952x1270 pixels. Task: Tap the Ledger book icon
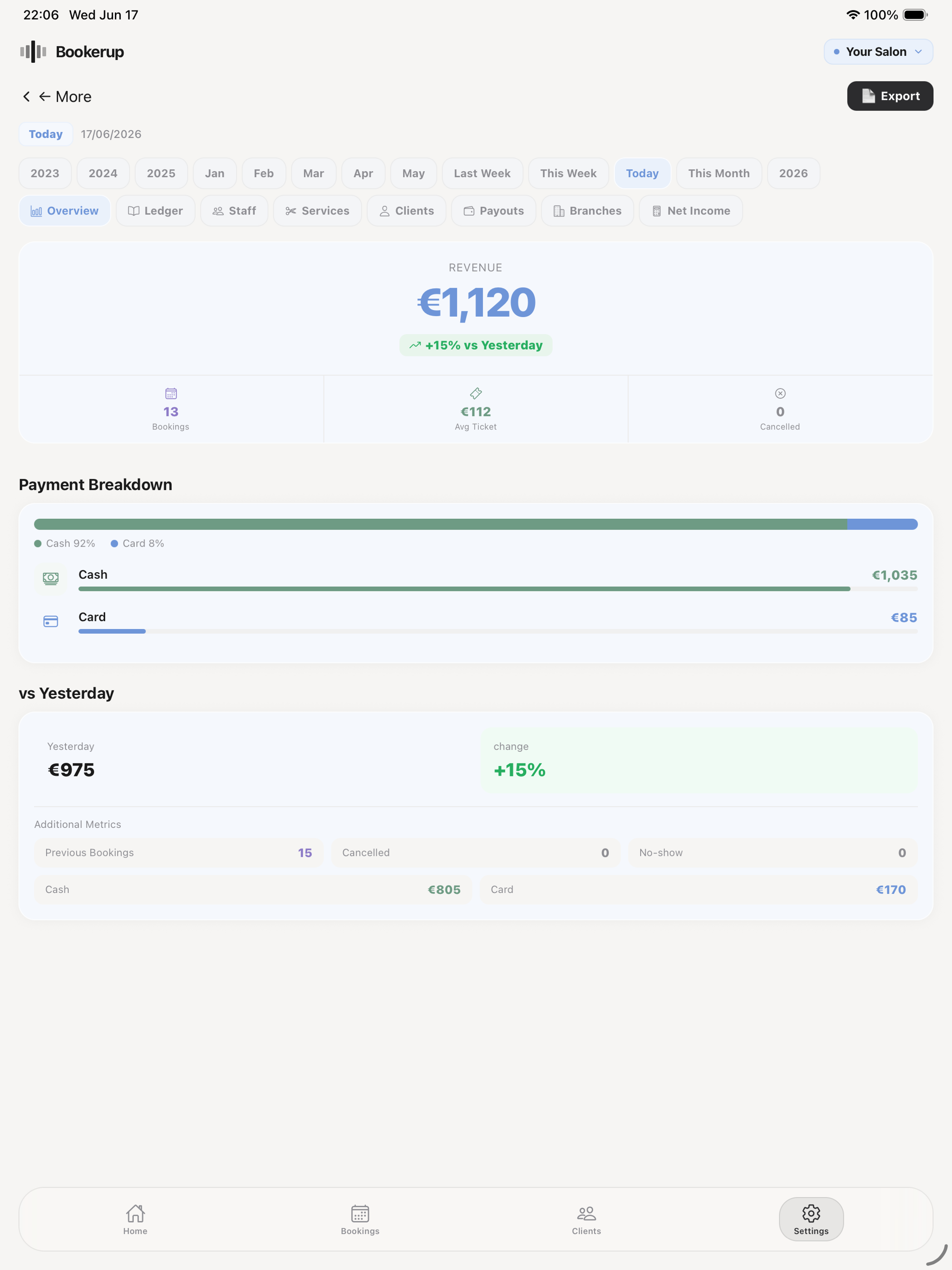[x=133, y=212]
